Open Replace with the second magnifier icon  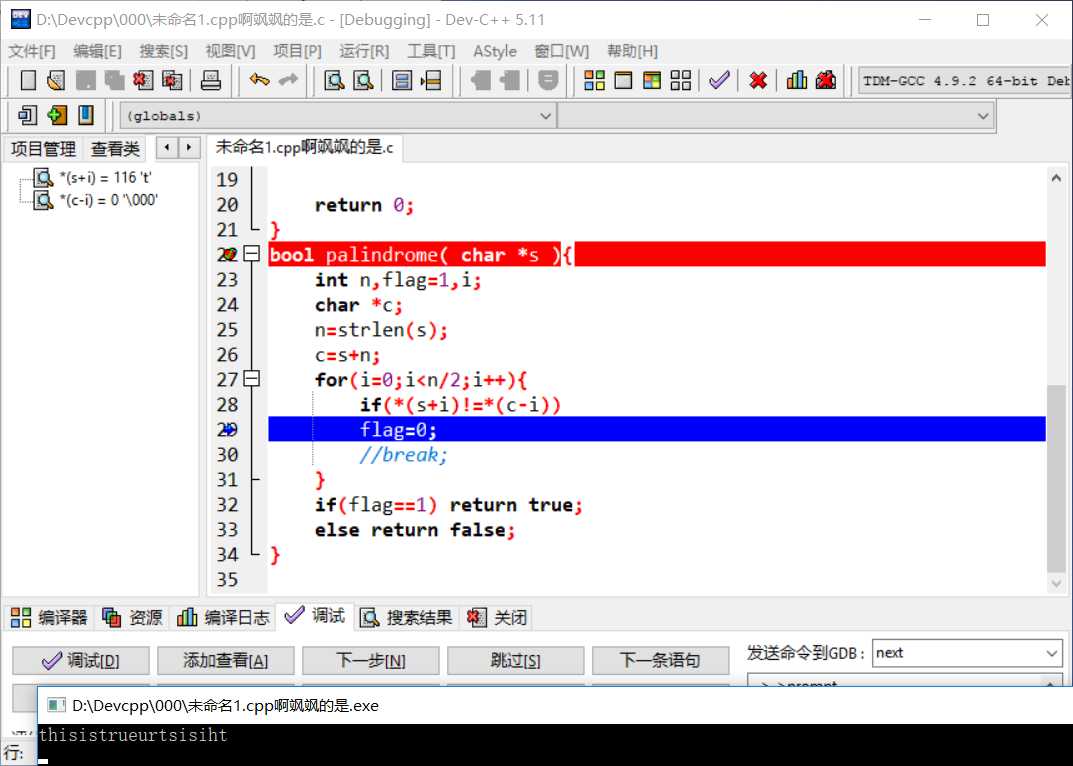click(x=363, y=81)
